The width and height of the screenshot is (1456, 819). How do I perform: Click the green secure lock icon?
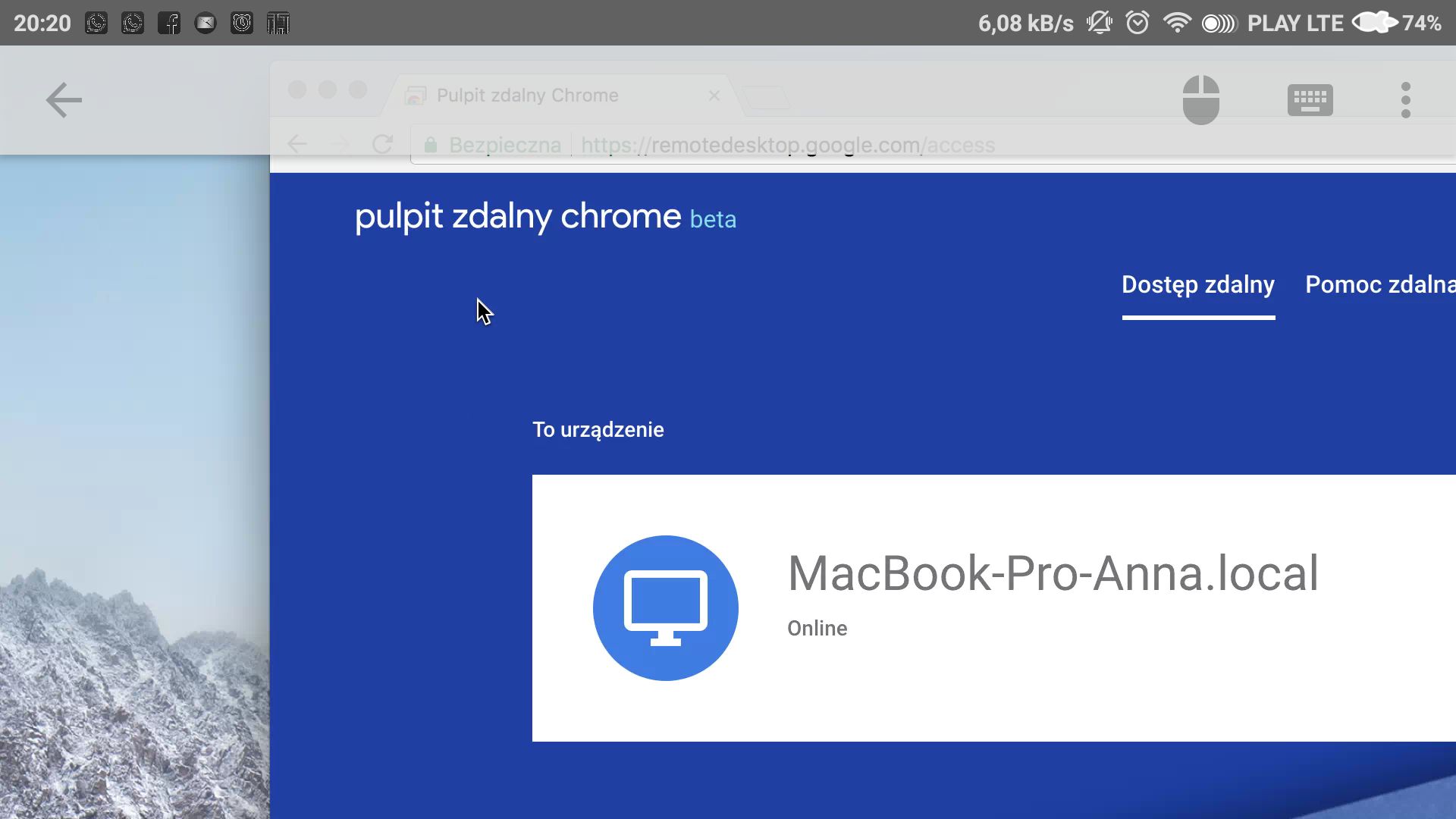tap(430, 145)
